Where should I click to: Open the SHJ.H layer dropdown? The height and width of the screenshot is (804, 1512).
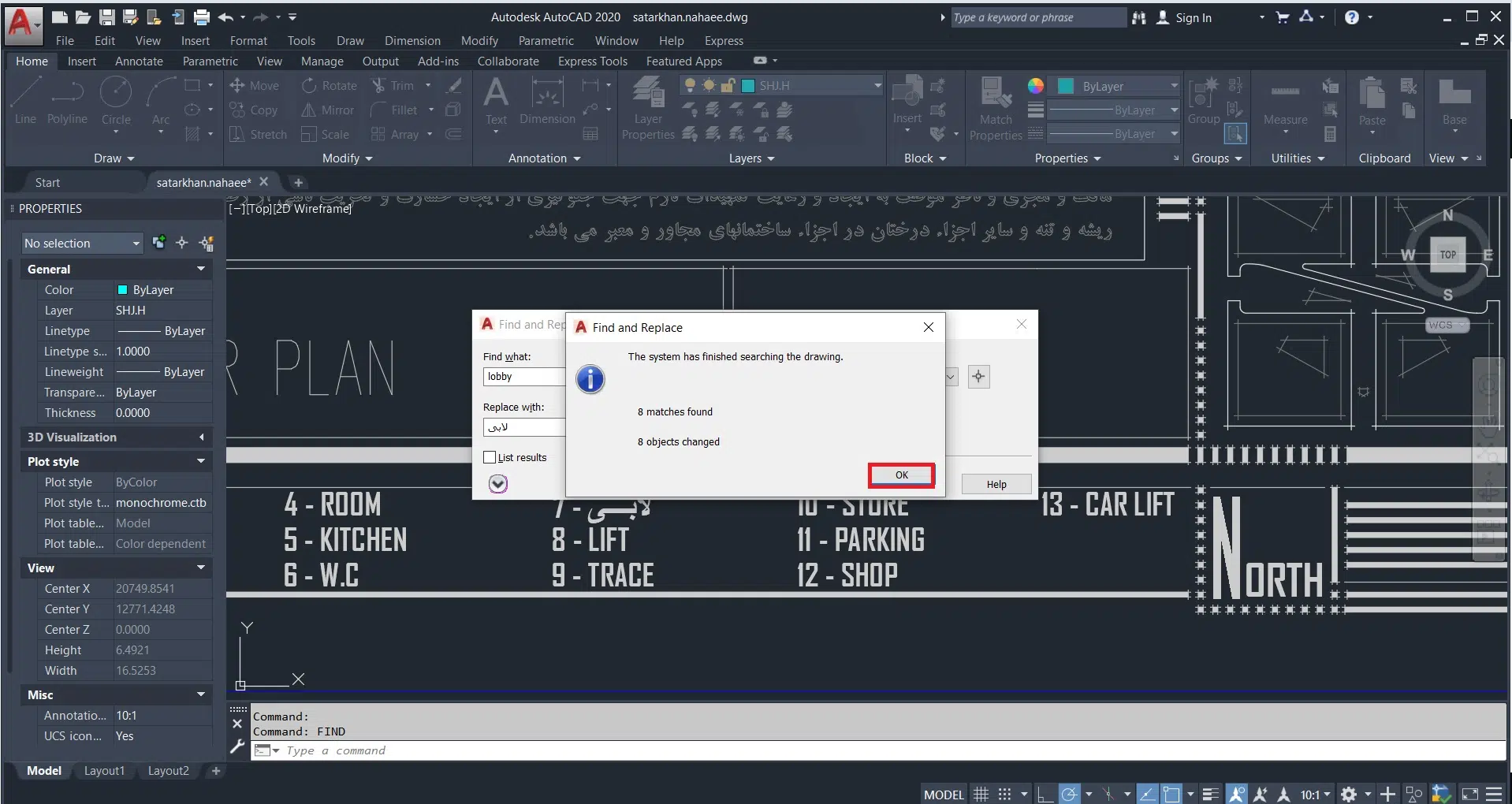click(x=877, y=85)
